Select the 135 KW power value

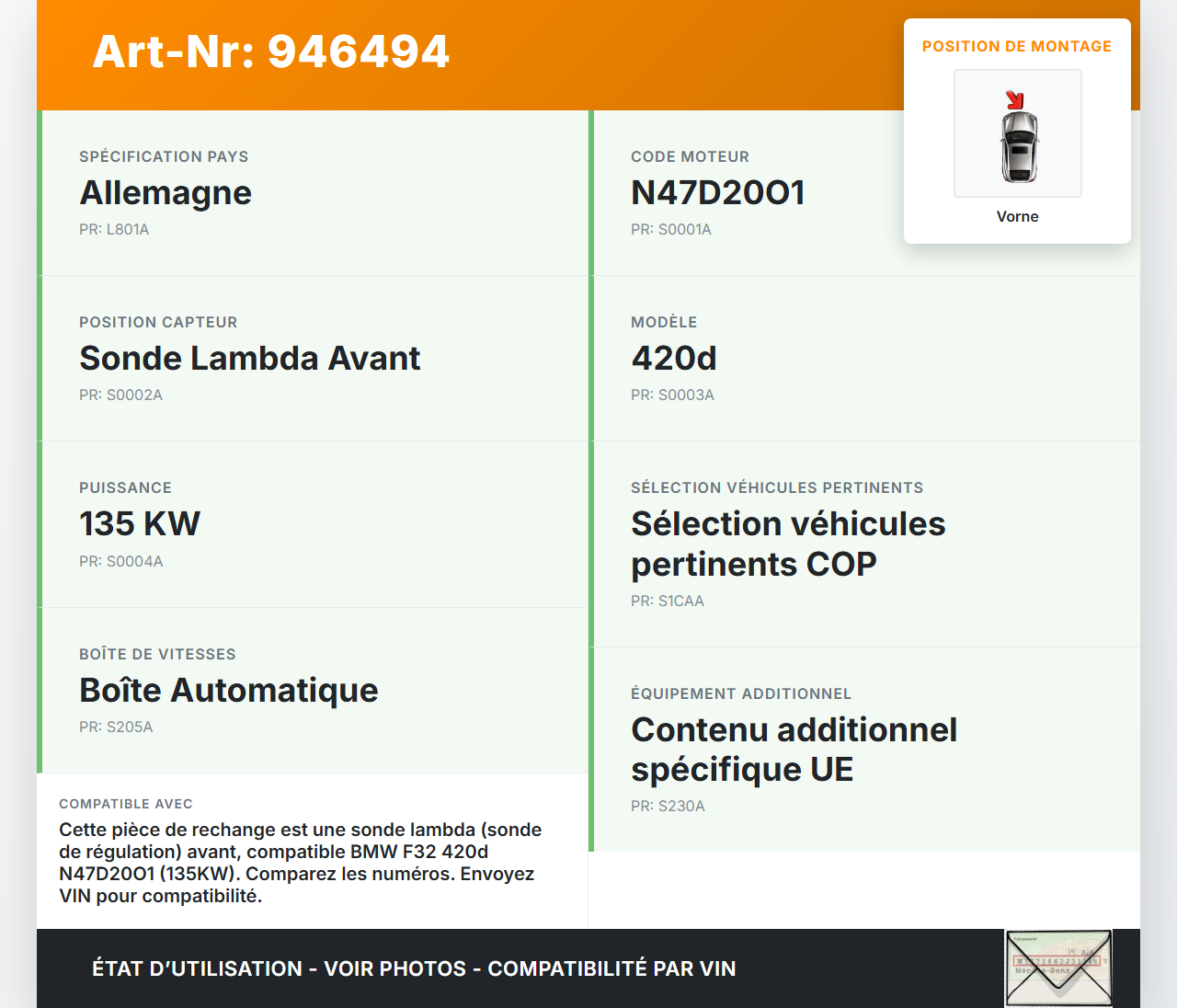pyautogui.click(x=140, y=524)
